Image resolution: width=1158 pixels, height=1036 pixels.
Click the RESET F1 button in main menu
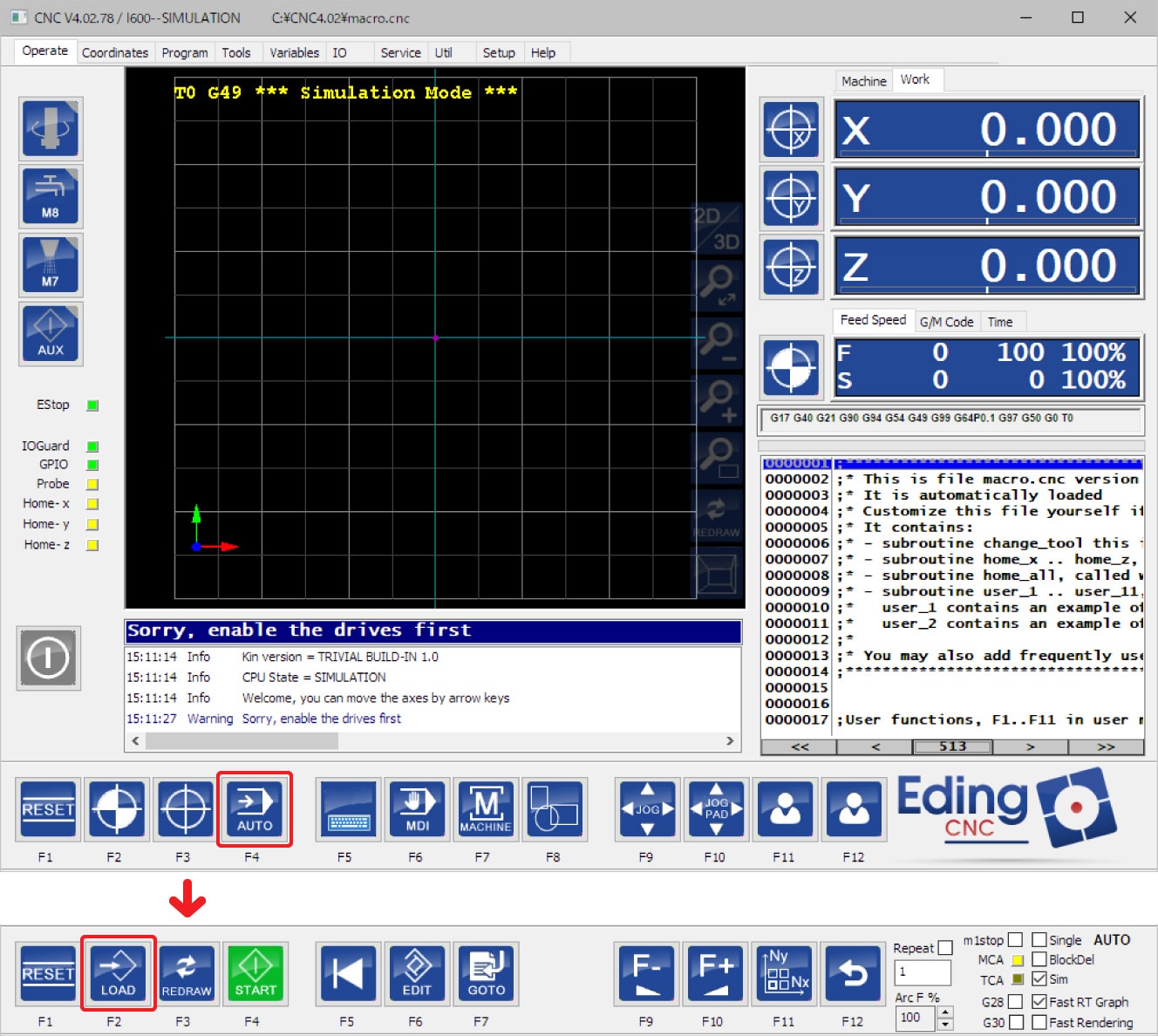pos(48,809)
